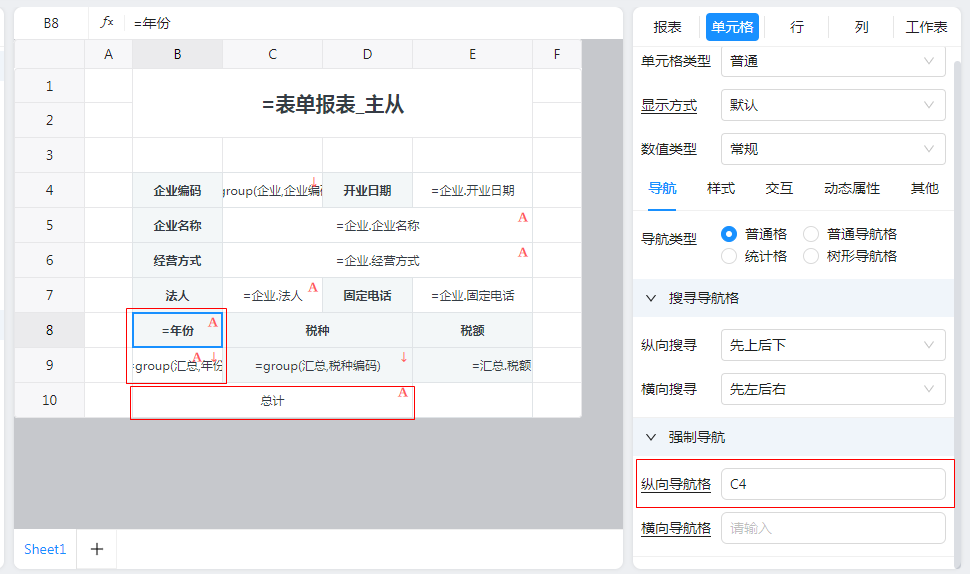Select the 总计 cell in row 10
970x574 pixels.
[272, 401]
